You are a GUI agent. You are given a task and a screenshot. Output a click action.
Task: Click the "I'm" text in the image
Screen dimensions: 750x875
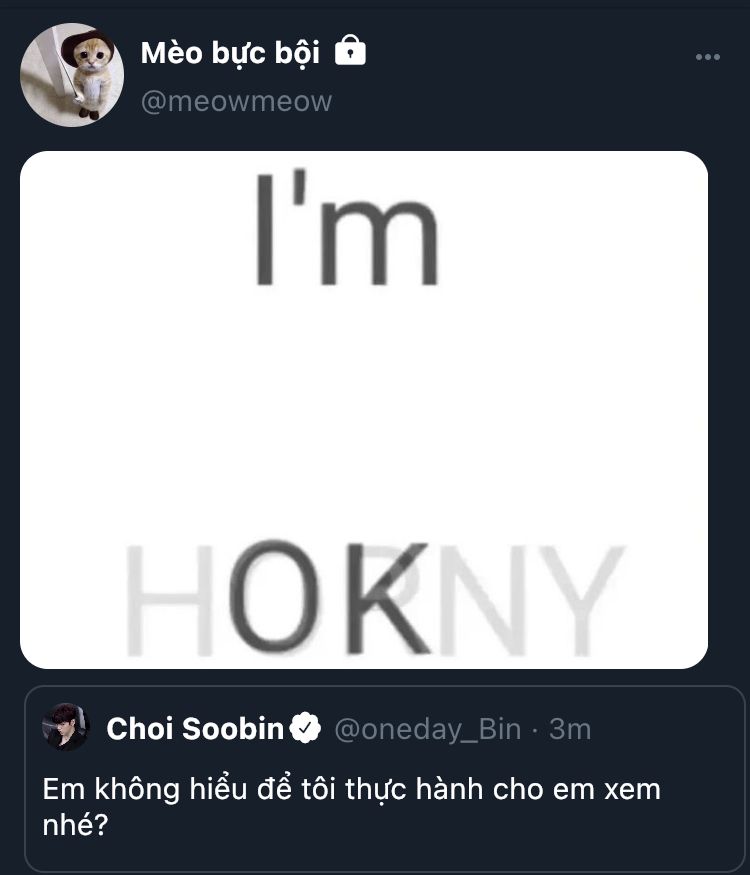coord(346,228)
